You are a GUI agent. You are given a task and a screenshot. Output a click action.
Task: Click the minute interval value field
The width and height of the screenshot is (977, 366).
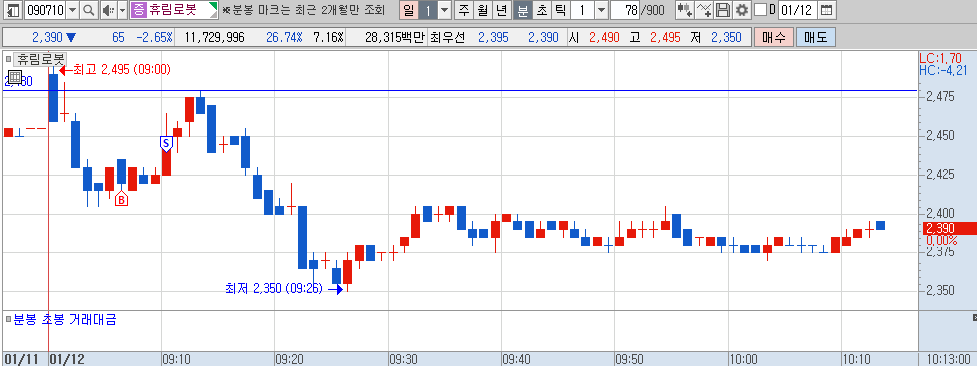(x=582, y=9)
